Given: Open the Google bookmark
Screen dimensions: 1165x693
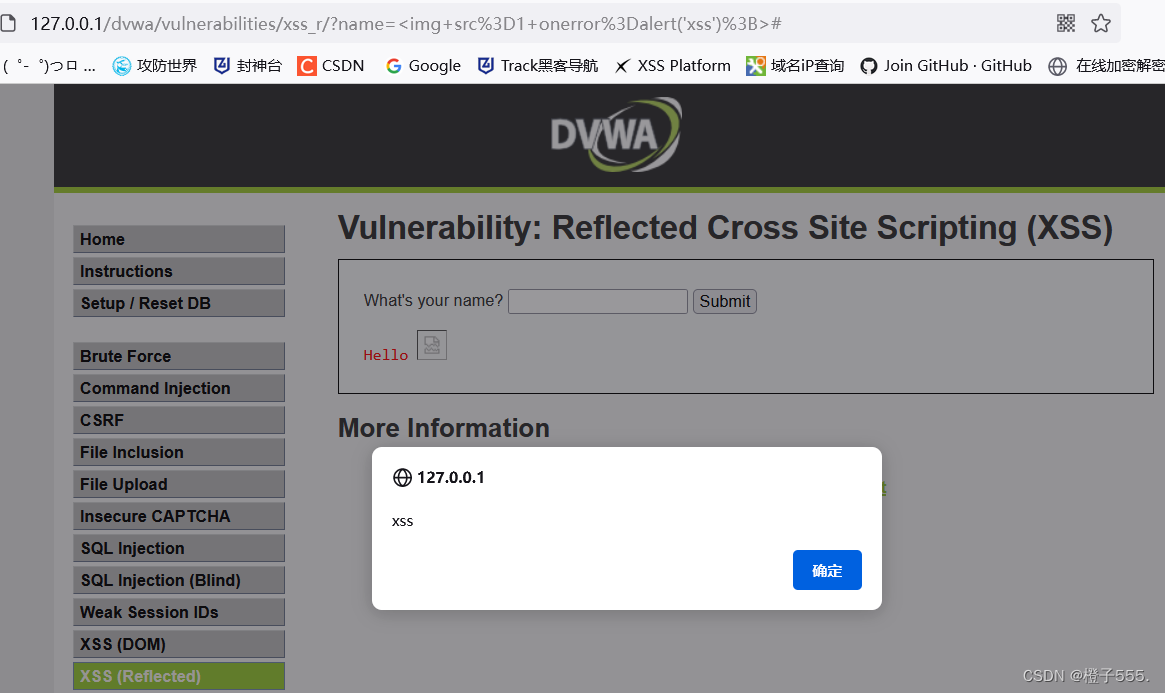Looking at the screenshot, I should click(x=424, y=65).
